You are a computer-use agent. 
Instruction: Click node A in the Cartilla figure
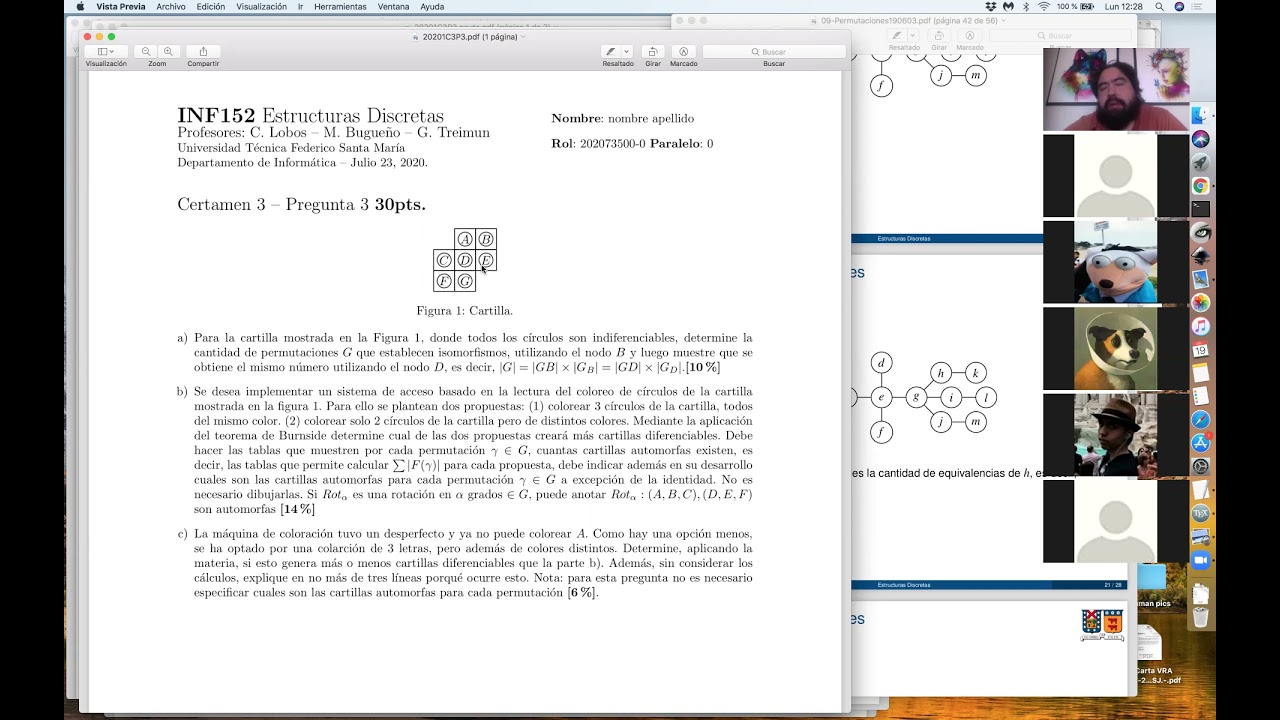pos(465,239)
